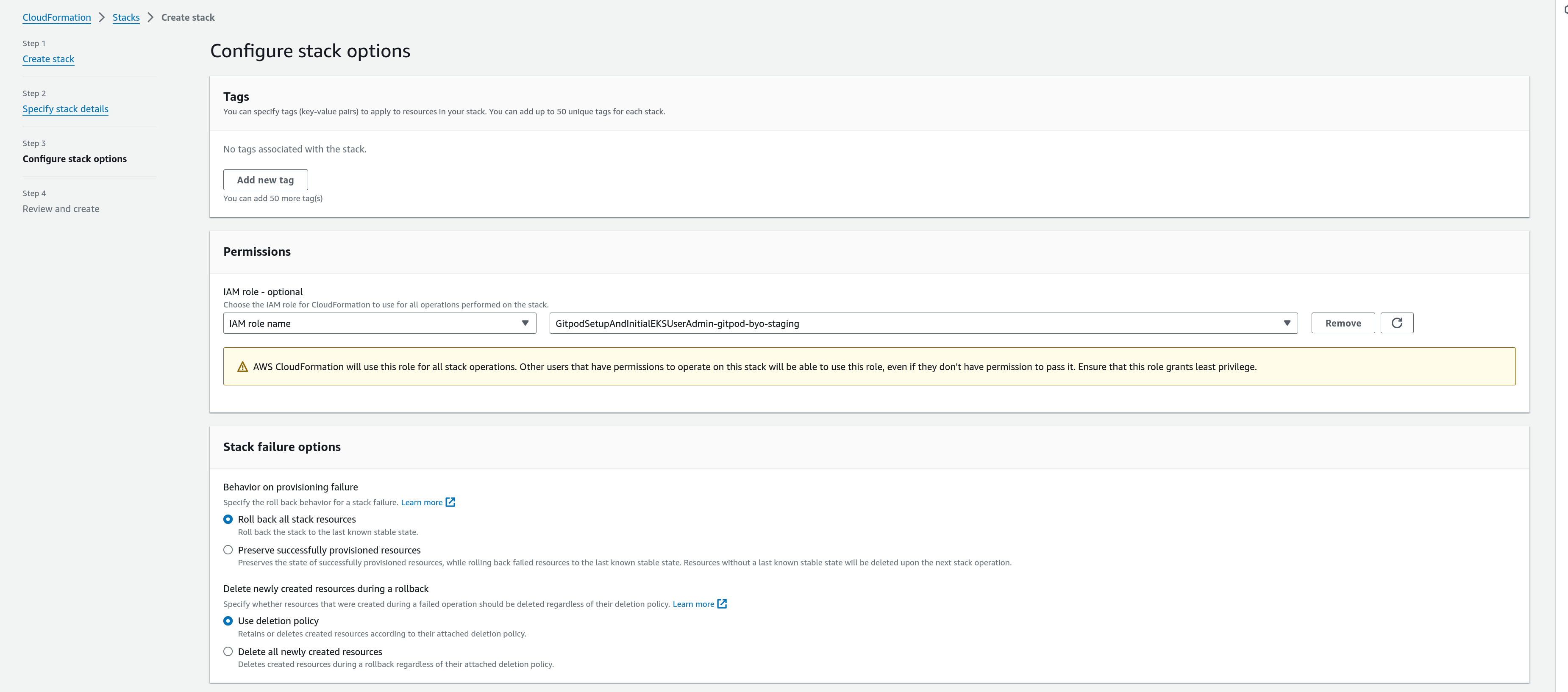Choose Delete all newly created resources
Screen dimensions: 1568x692
click(x=228, y=652)
